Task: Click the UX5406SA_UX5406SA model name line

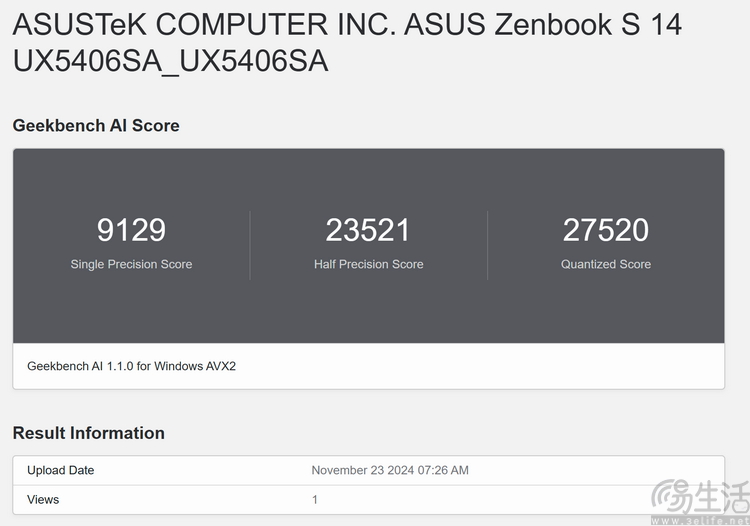Action: tap(170, 61)
